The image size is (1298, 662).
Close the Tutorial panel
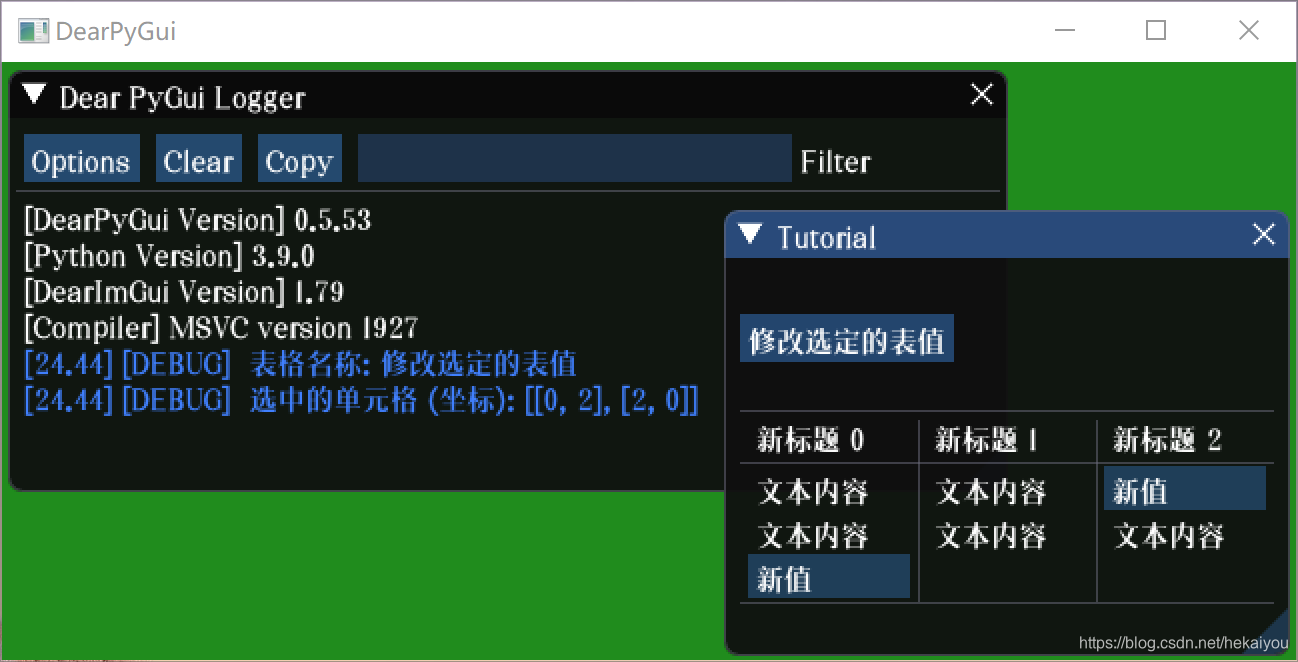tap(1264, 235)
